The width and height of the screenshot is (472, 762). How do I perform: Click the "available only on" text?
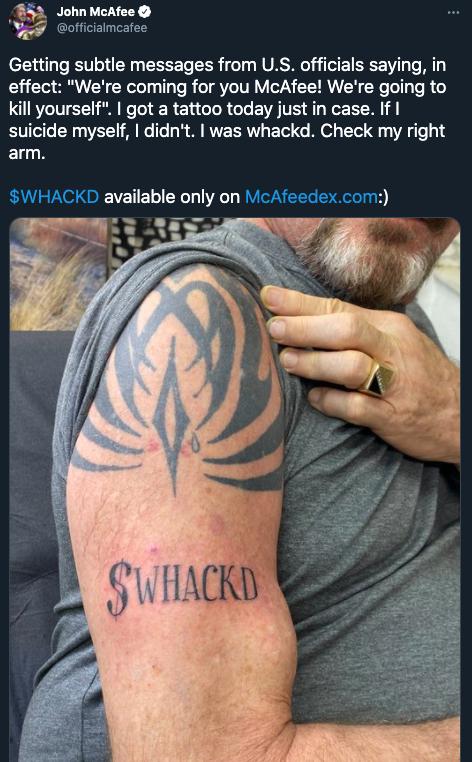(x=172, y=197)
